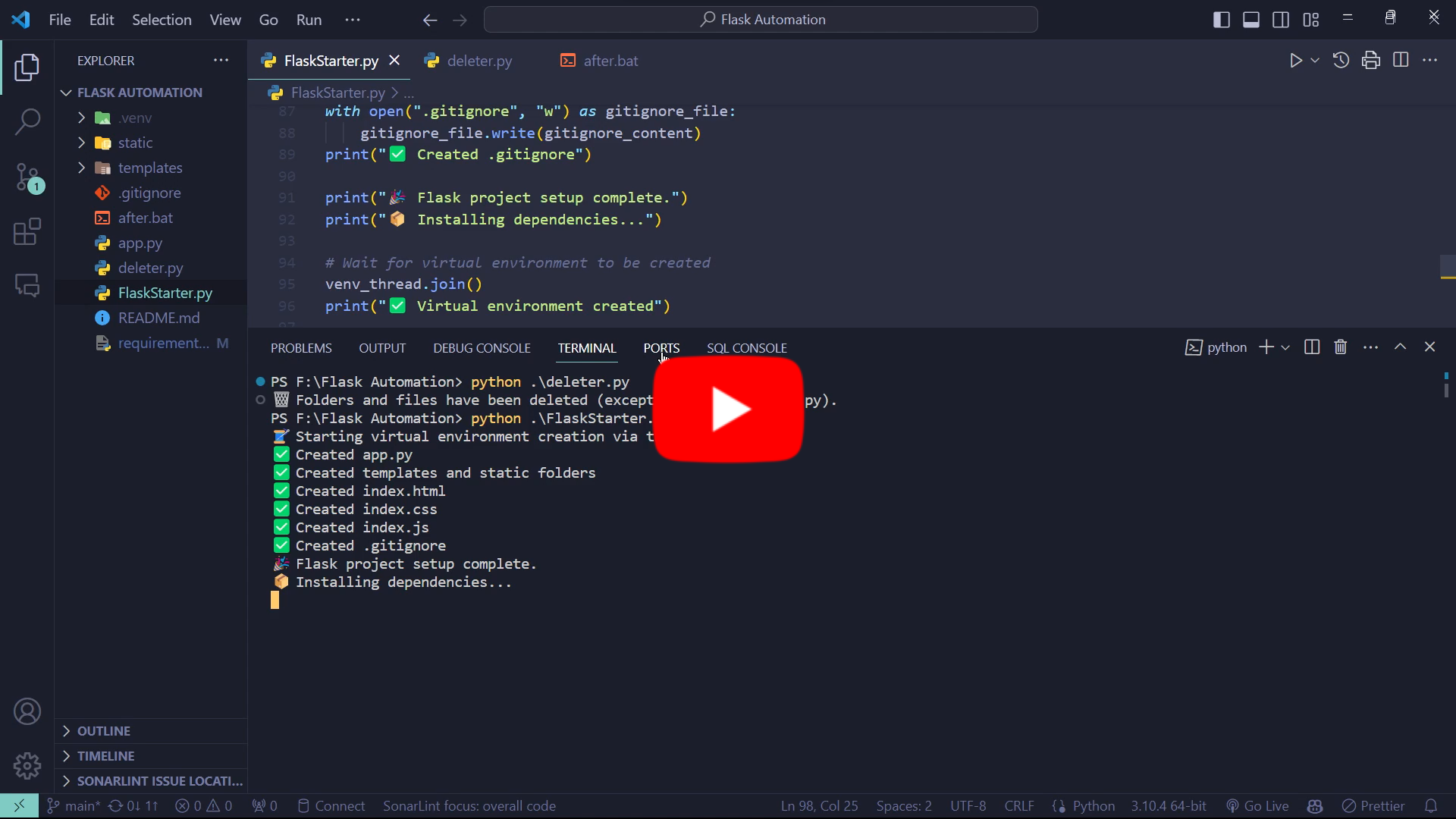This screenshot has width=1456, height=819.
Task: Expand the OUTLINE section
Action: [104, 731]
